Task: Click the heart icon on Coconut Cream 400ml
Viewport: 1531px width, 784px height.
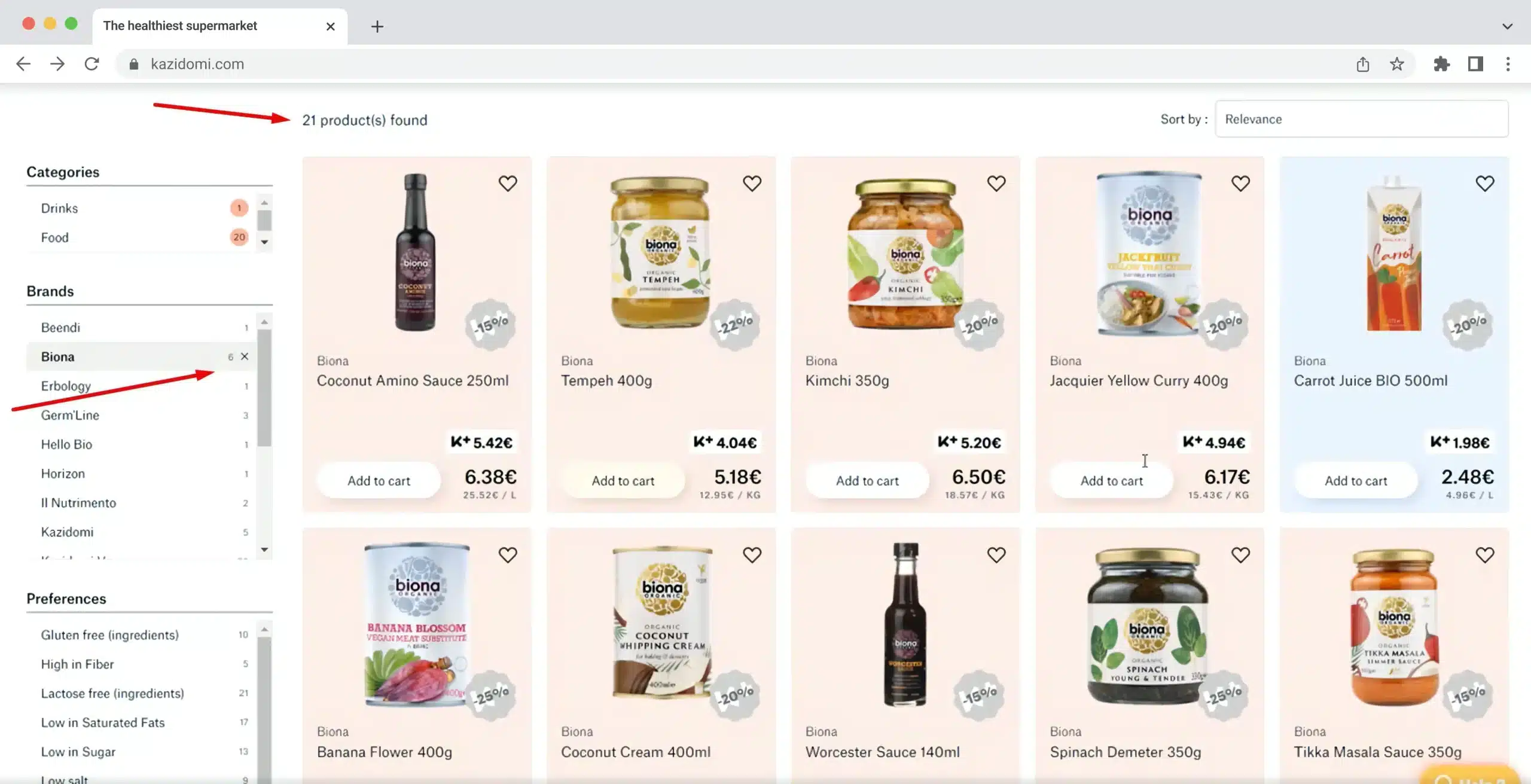Action: 752,555
